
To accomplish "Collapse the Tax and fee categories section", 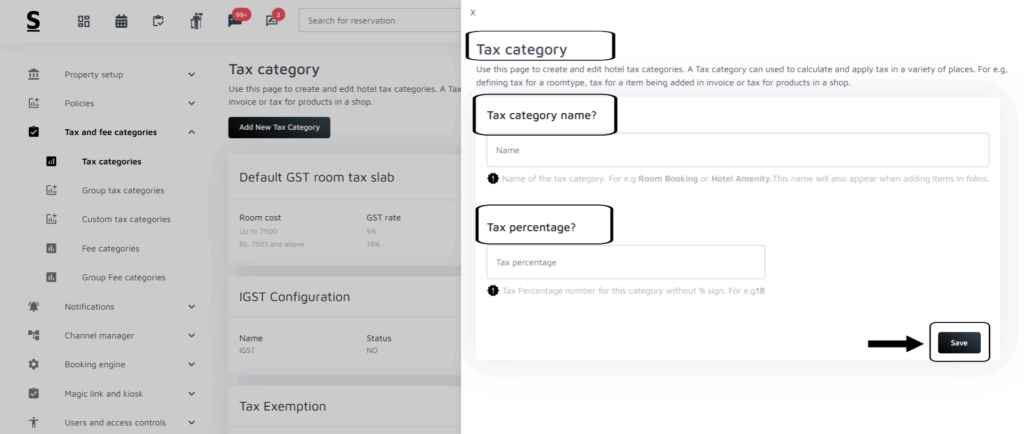I will (x=191, y=132).
